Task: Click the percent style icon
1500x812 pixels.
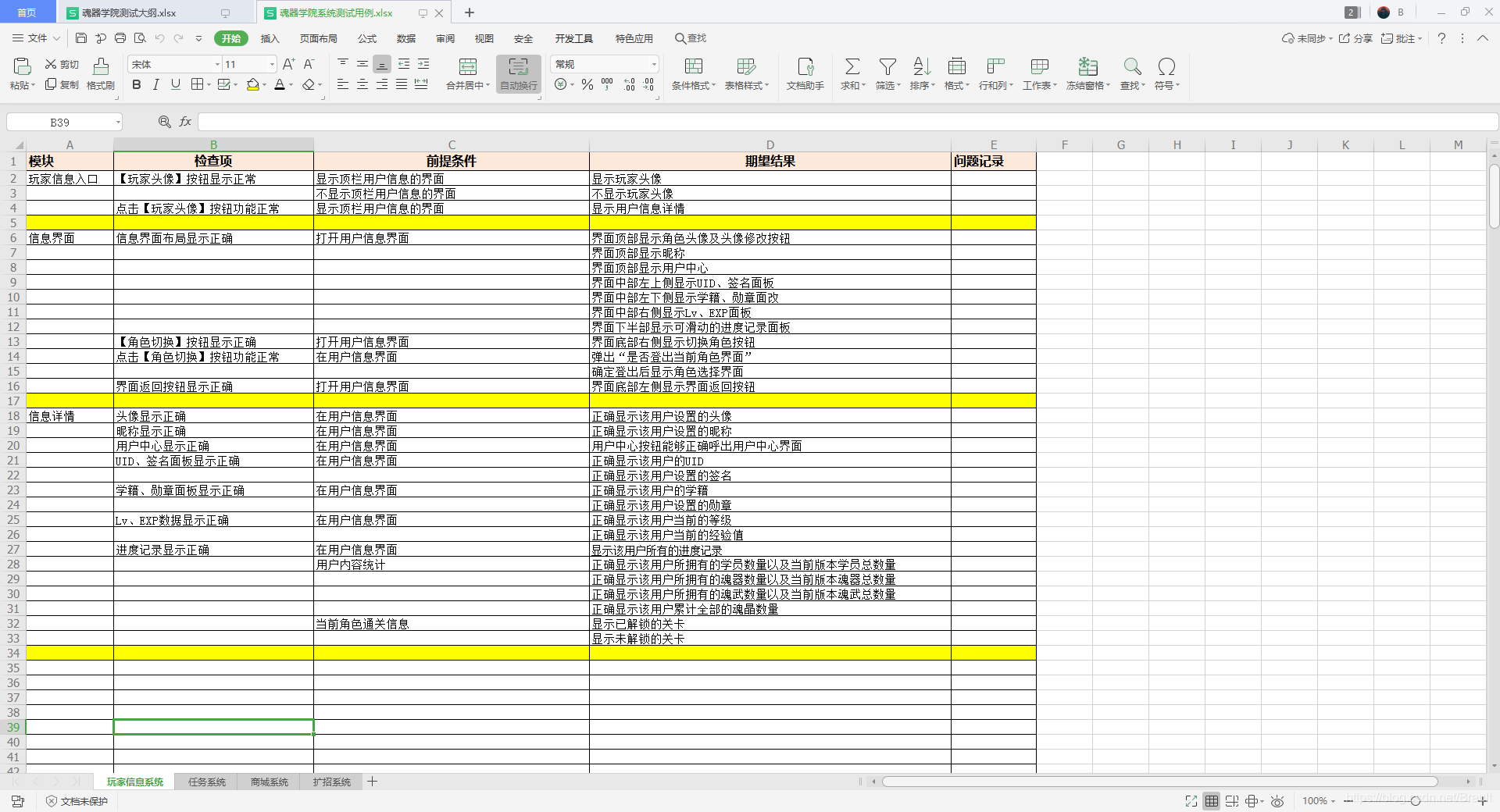Action: point(587,84)
